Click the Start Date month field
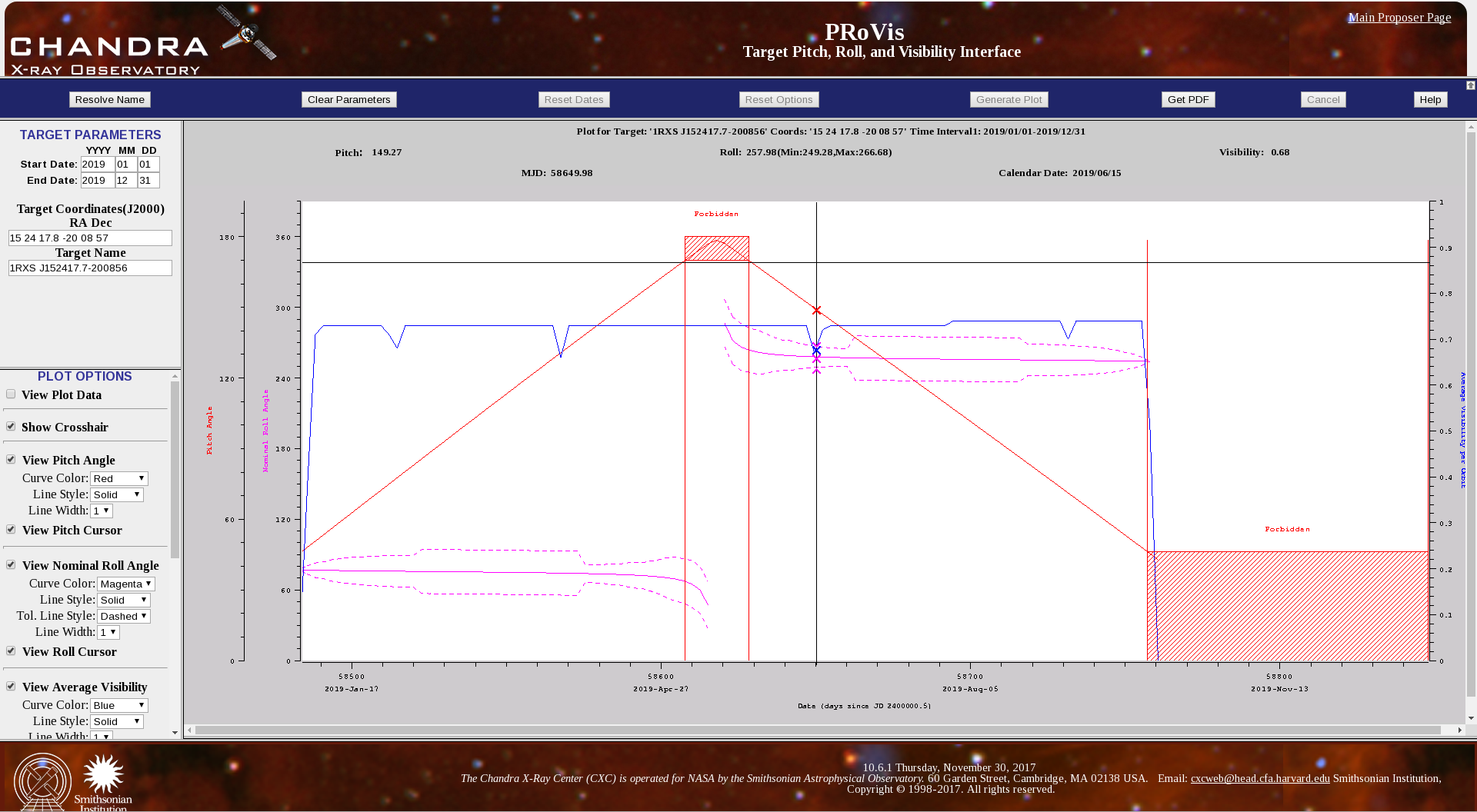The height and width of the screenshot is (812, 1477). (126, 164)
